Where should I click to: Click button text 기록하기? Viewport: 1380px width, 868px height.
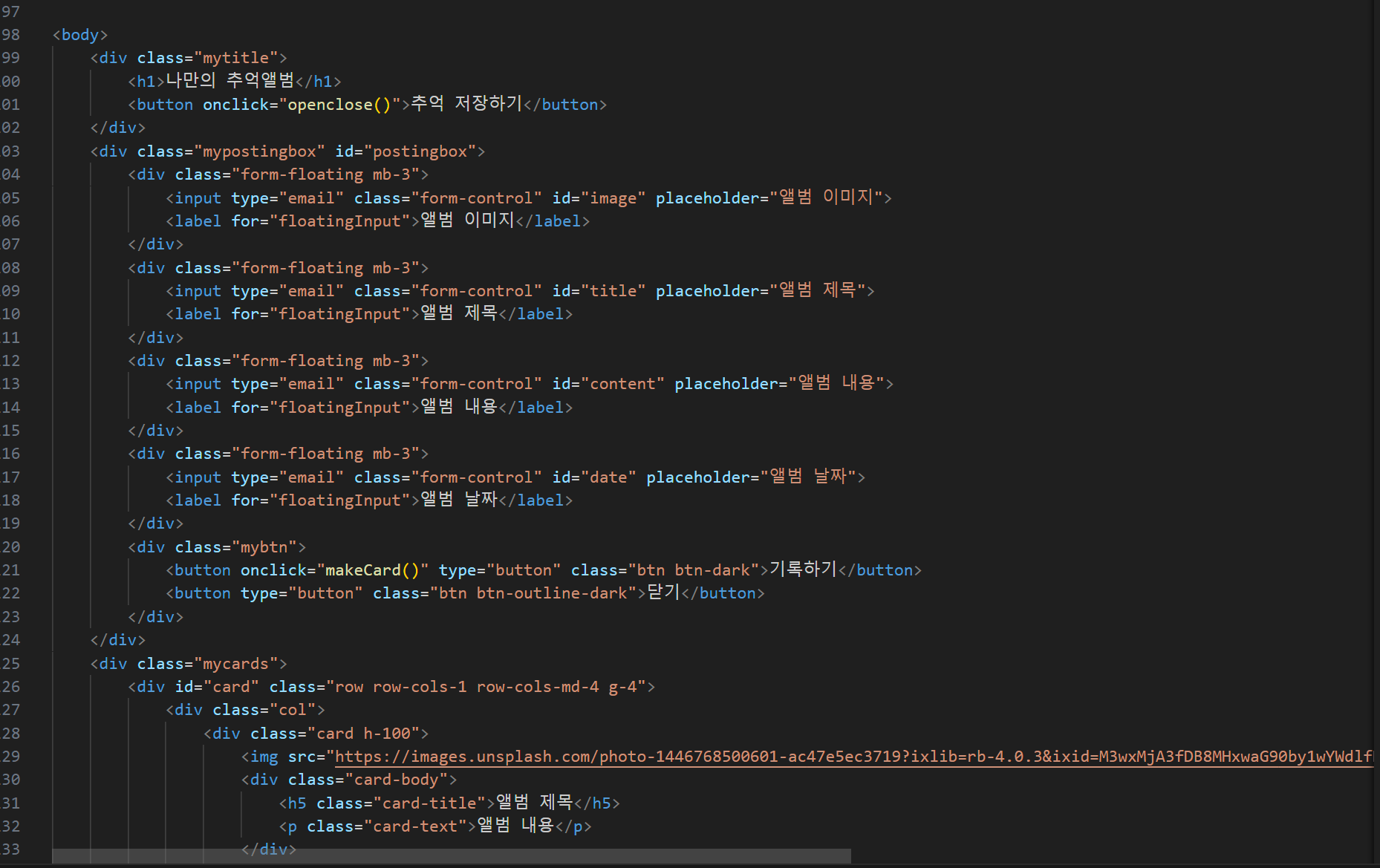pyautogui.click(x=804, y=570)
